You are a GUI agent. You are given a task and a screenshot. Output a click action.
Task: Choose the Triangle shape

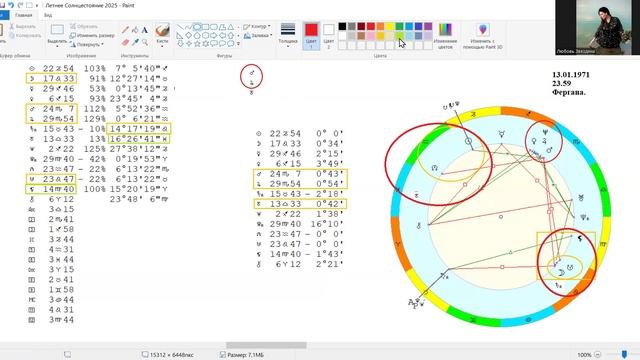pyautogui.click(x=231, y=27)
